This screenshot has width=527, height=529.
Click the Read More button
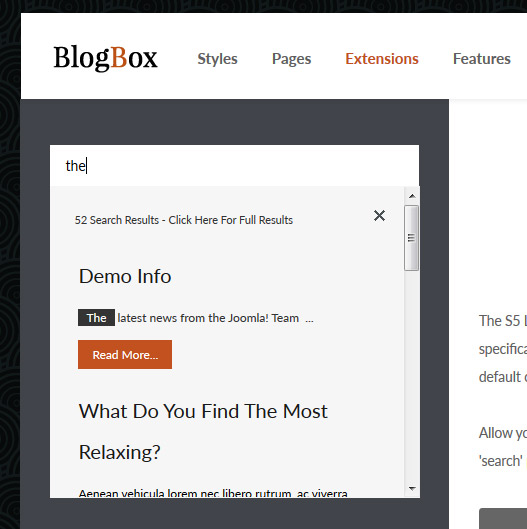tap(125, 355)
